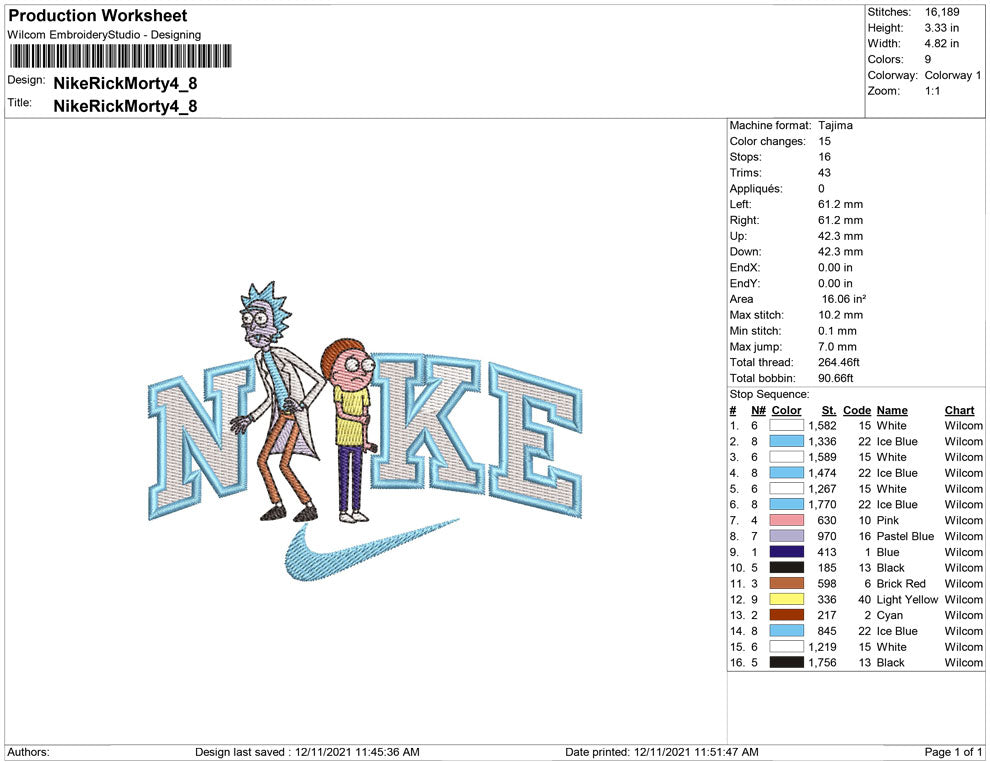Click the Morty character in the design preview
Screen dimensions: 990x762
click(x=349, y=431)
